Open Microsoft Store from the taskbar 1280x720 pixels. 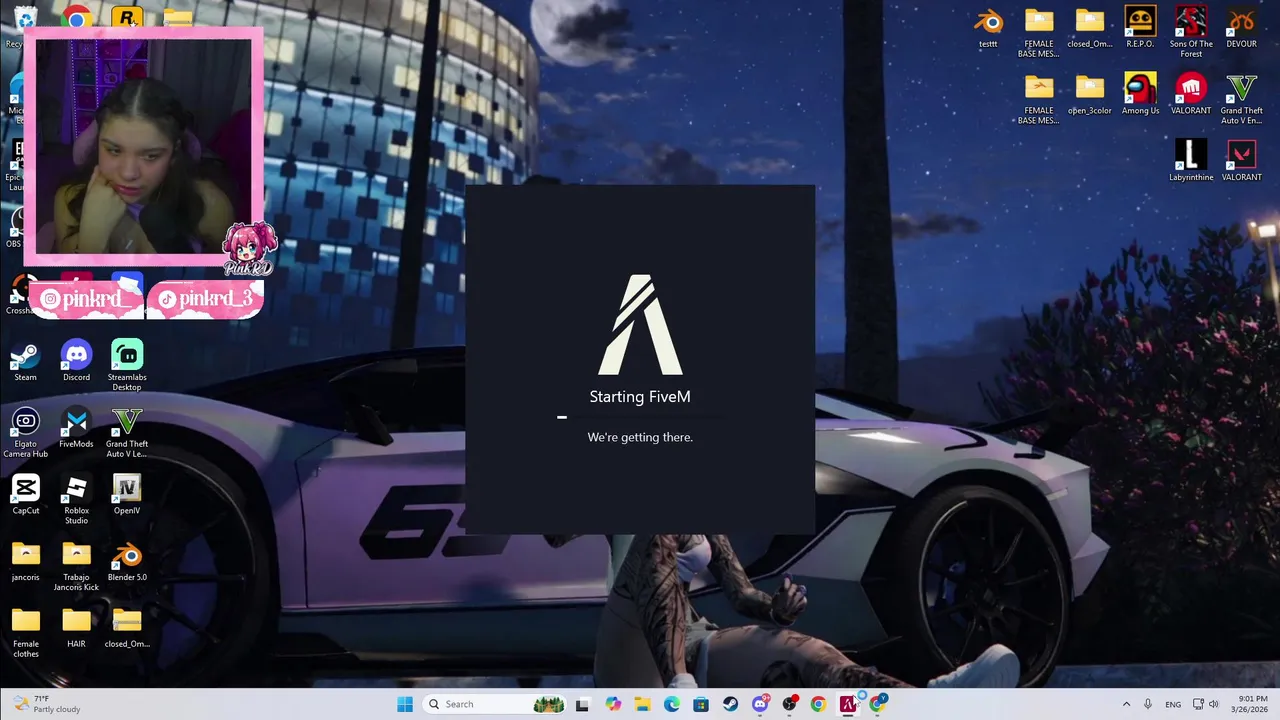point(701,704)
